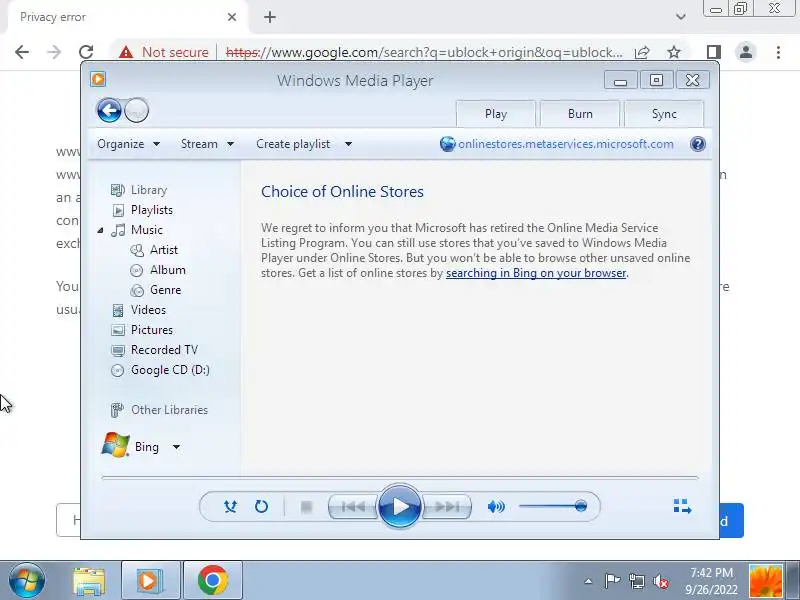Click the Chrome forward arrow
This screenshot has height=600, width=800.
(54, 52)
